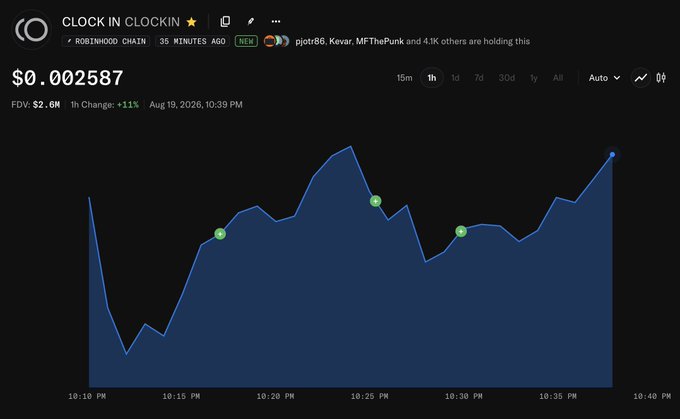Click the 10:20 PM axis label
Viewport: 680px width, 419px height.
(x=275, y=396)
